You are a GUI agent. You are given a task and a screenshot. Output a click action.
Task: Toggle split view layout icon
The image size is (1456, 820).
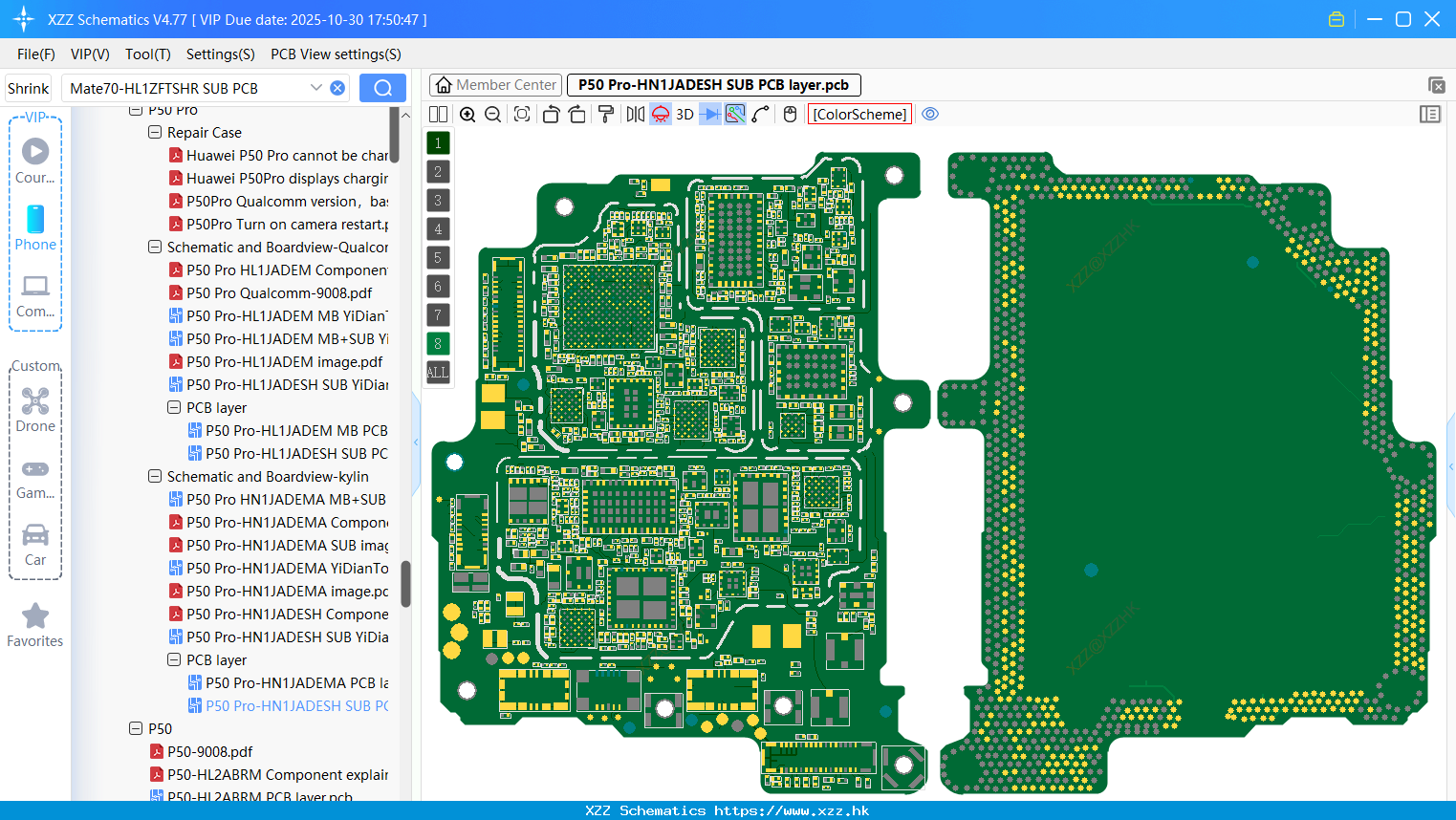(438, 114)
